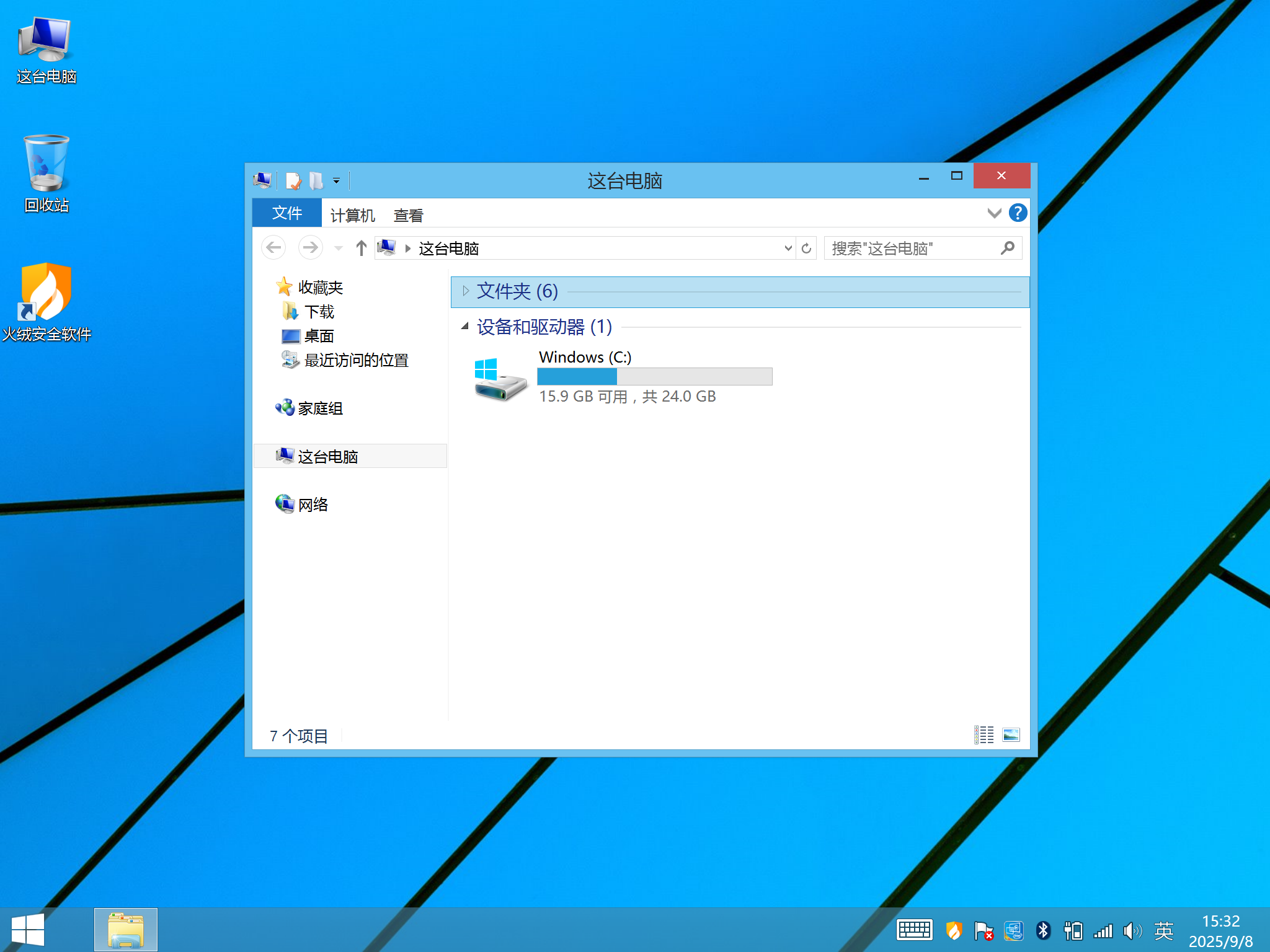Viewport: 1270px width, 952px height.
Task: Open the network signal tray icon
Action: click(x=1103, y=930)
